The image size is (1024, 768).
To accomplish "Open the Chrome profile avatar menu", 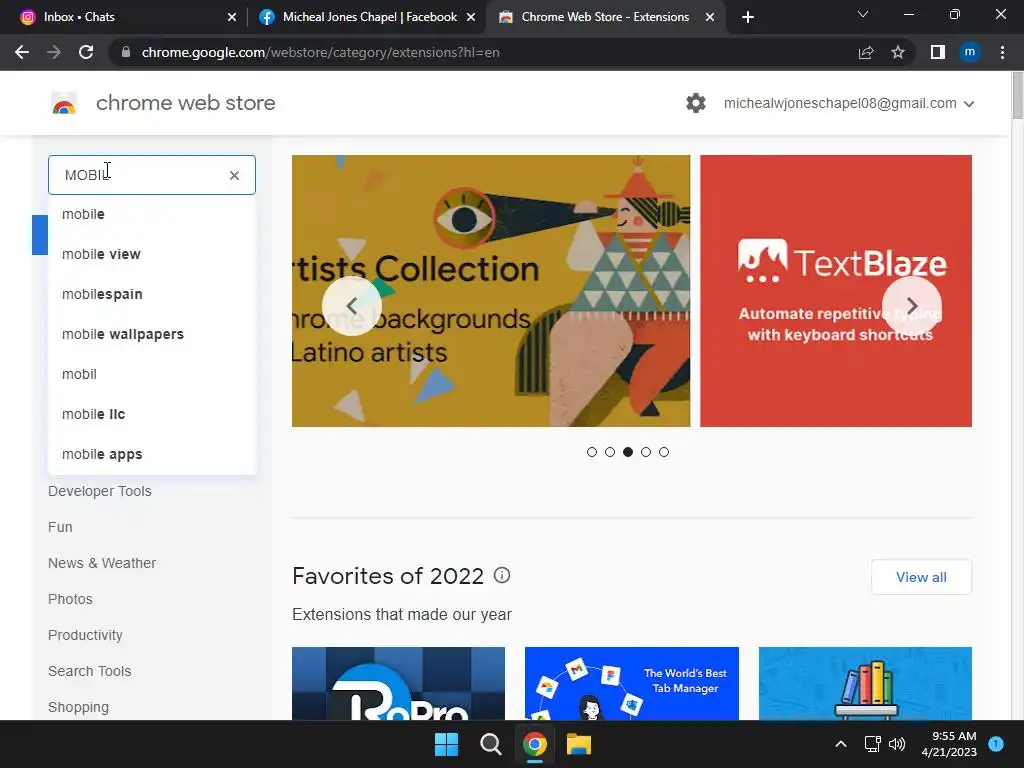I will (x=970, y=52).
